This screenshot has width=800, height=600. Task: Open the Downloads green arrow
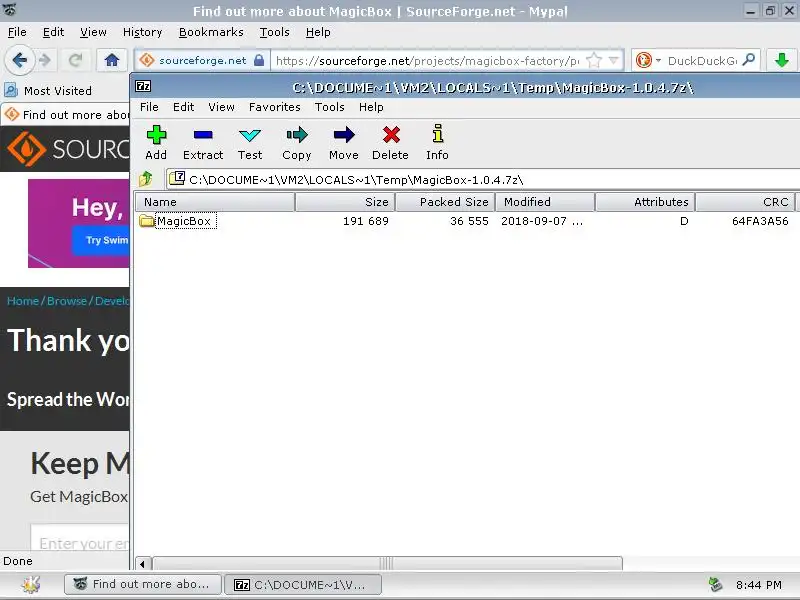click(x=781, y=61)
